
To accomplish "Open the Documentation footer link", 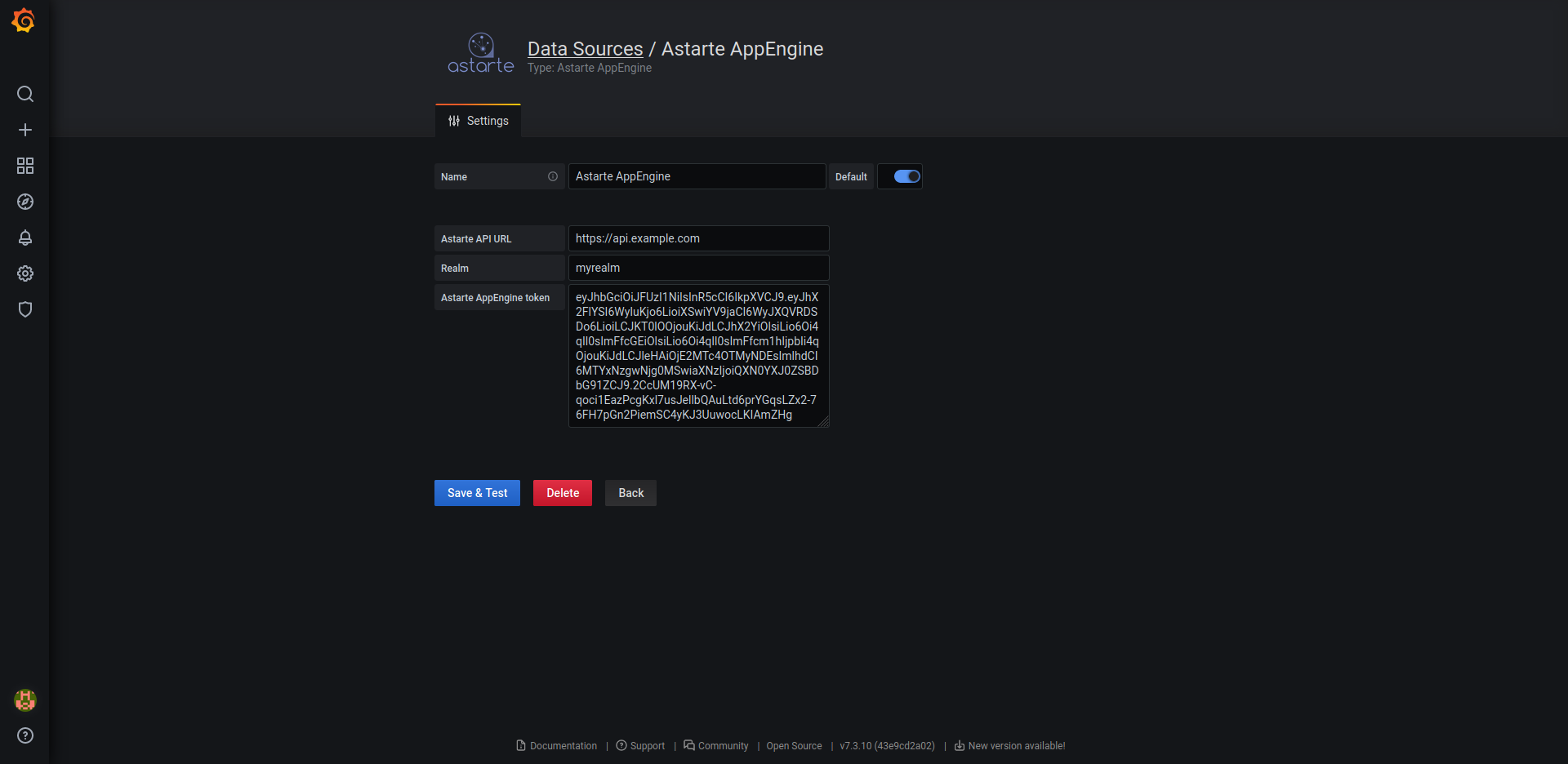I will click(563, 745).
